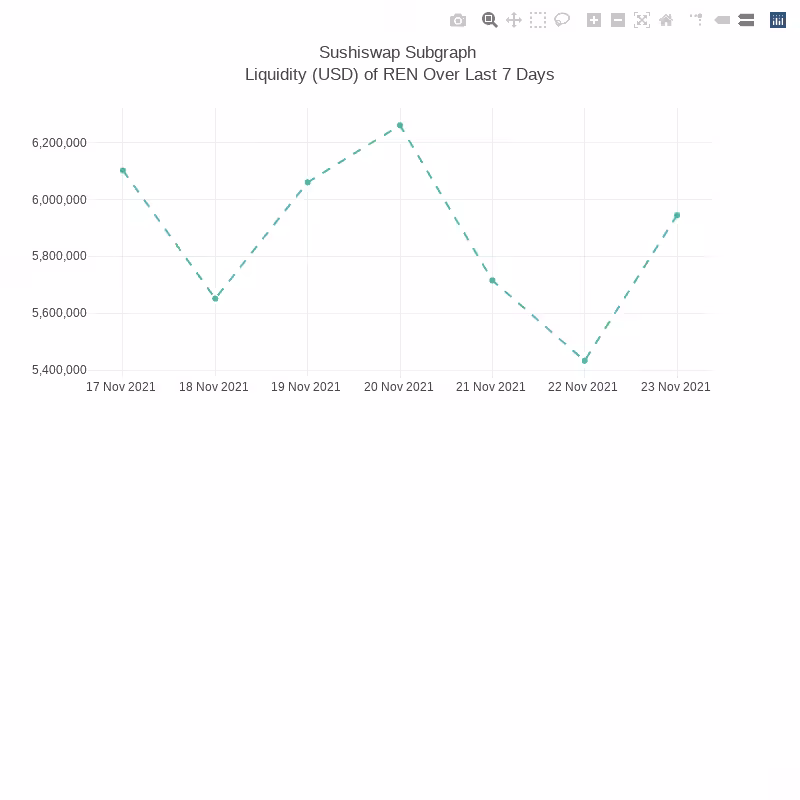The width and height of the screenshot is (800, 800).
Task: Select the Pan tool
Action: tap(514, 20)
